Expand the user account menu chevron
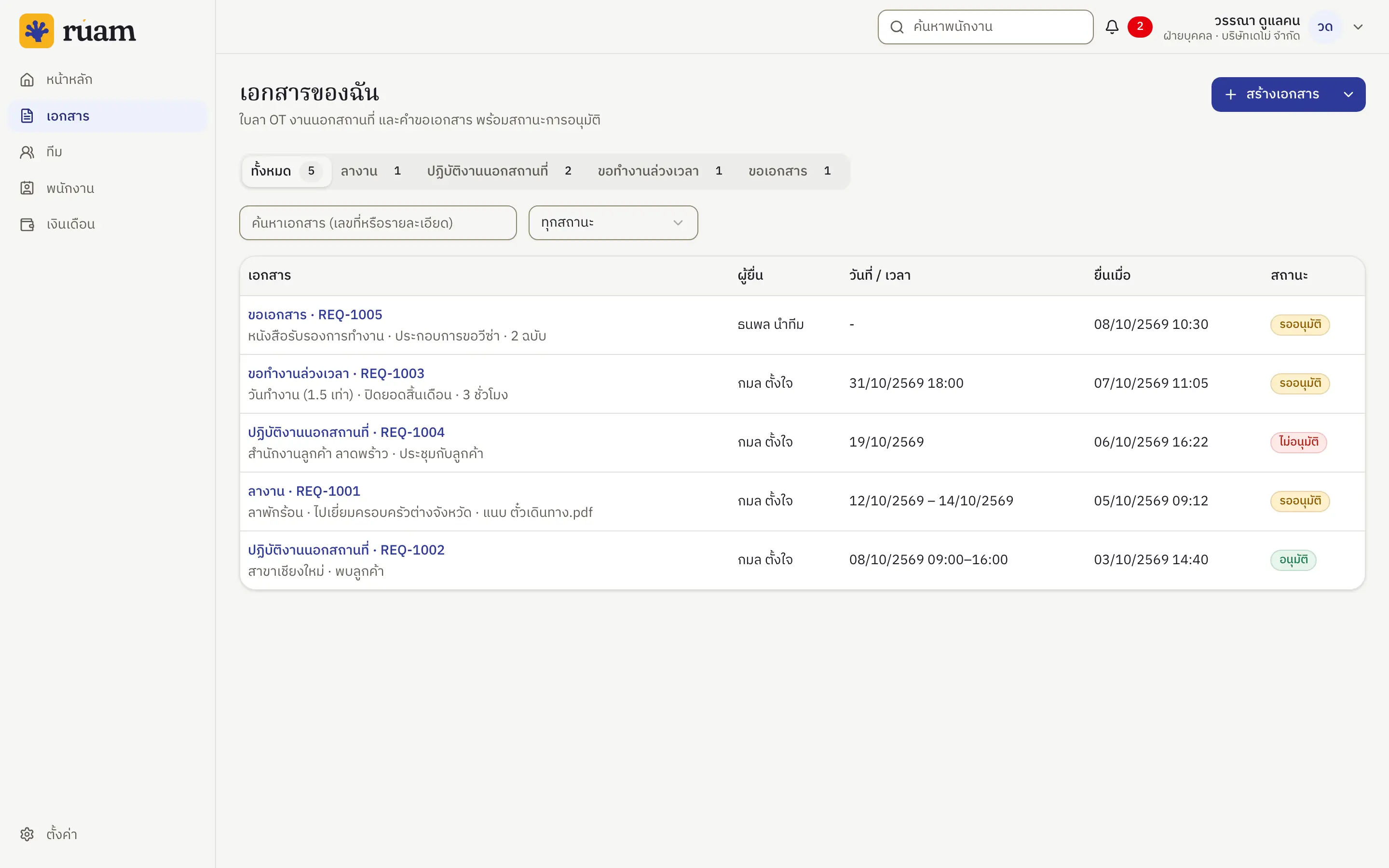 click(x=1358, y=27)
